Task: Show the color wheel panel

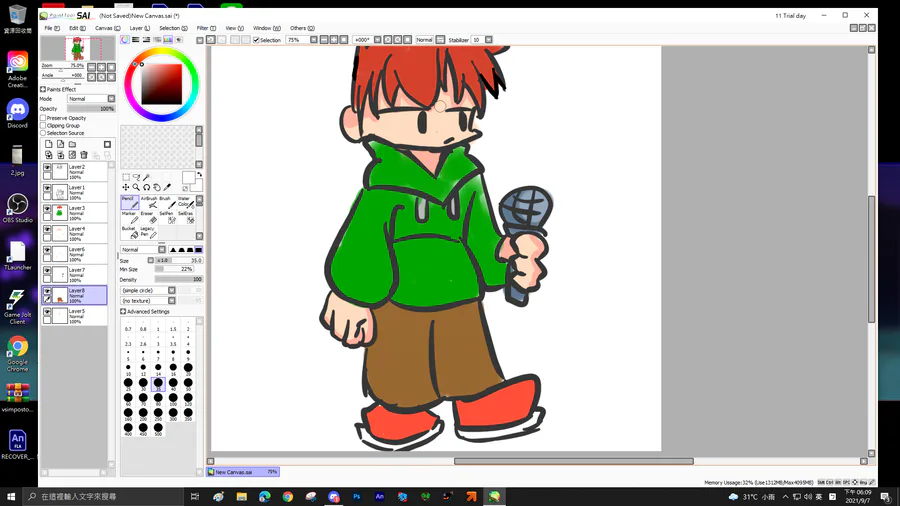Action: (x=125, y=40)
